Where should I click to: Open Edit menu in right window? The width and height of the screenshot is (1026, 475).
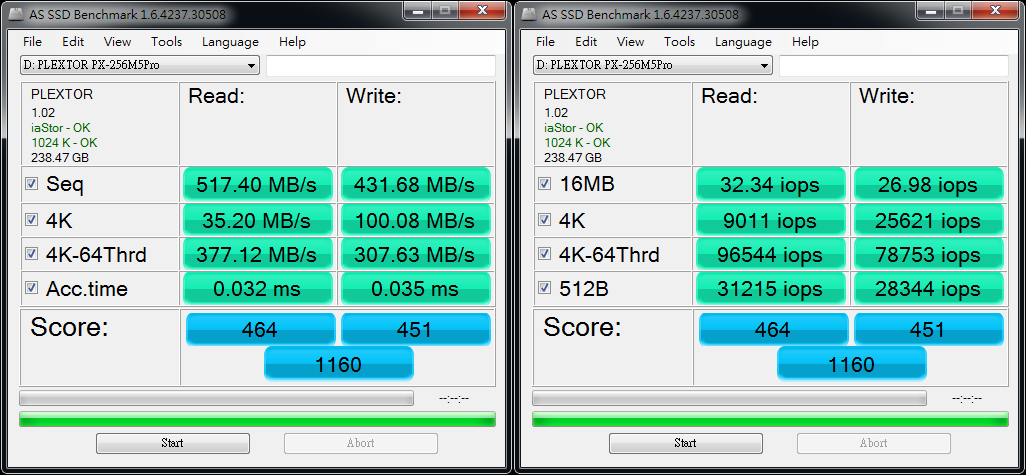pyautogui.click(x=586, y=42)
